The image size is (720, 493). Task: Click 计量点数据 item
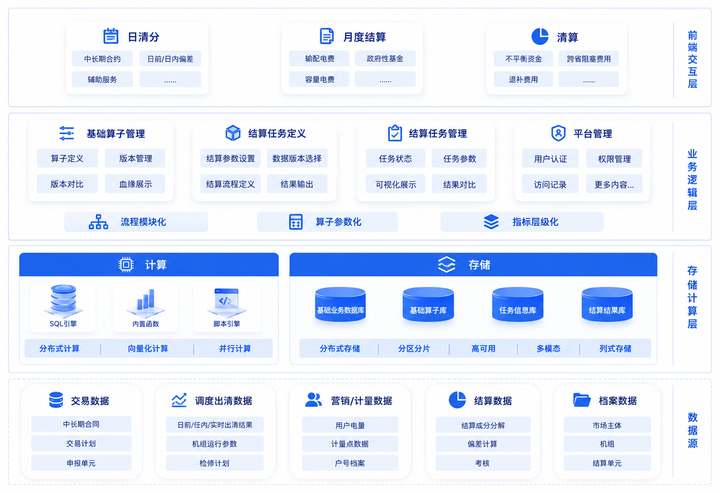tap(350, 444)
